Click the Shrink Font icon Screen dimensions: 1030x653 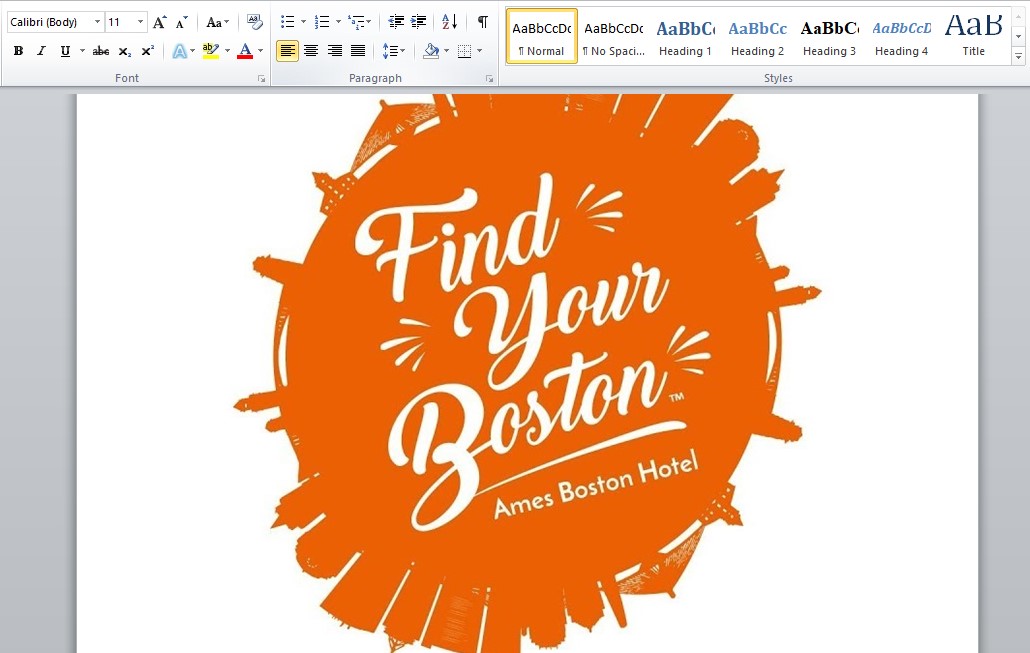(x=182, y=22)
